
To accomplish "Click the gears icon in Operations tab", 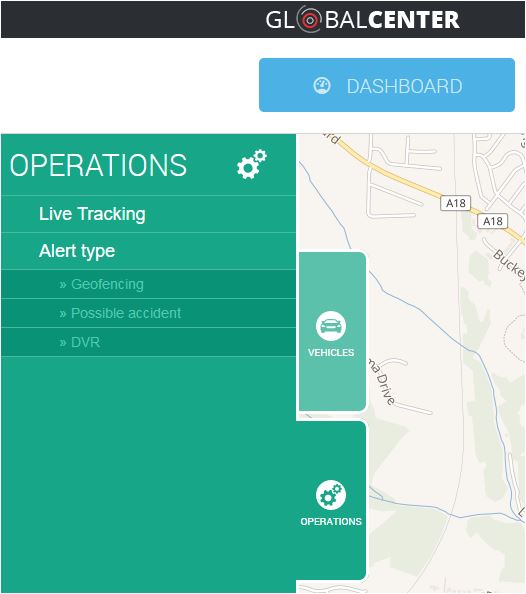I will (x=330, y=495).
